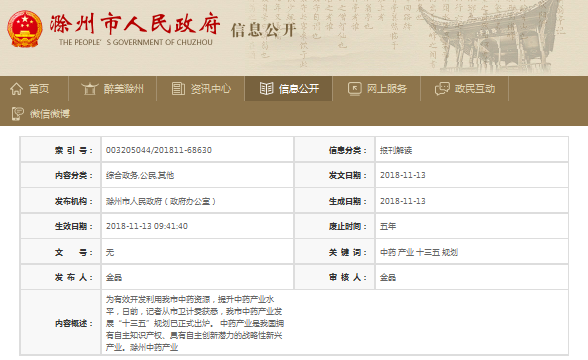Viewport: 588px width, 360px height.
Task: Click the 索引号 label cell
Action: coord(61,150)
